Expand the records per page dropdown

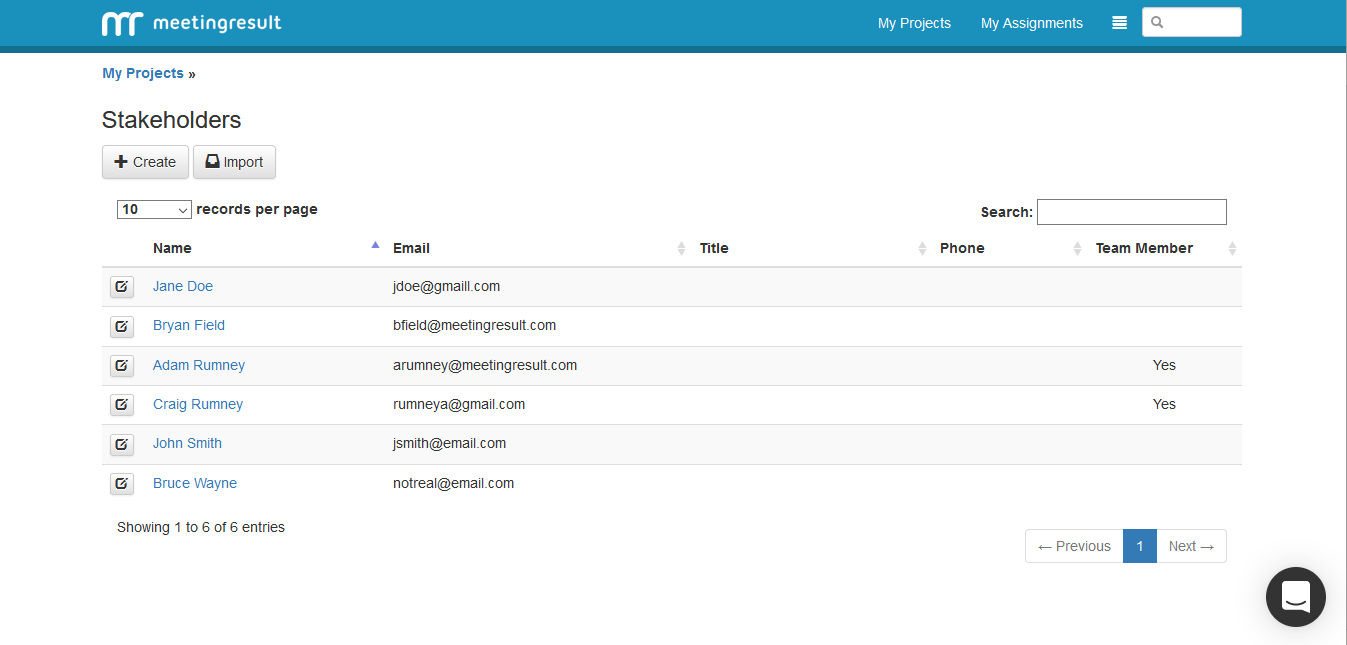tap(154, 210)
